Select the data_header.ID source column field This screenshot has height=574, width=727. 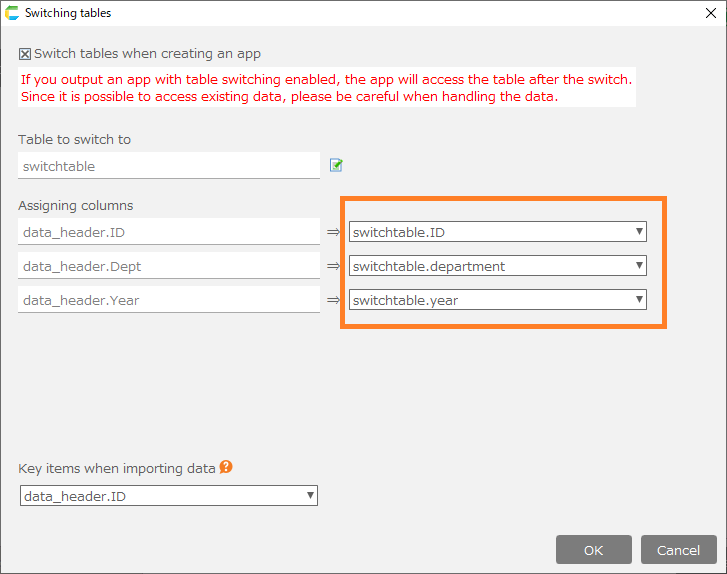pos(168,232)
